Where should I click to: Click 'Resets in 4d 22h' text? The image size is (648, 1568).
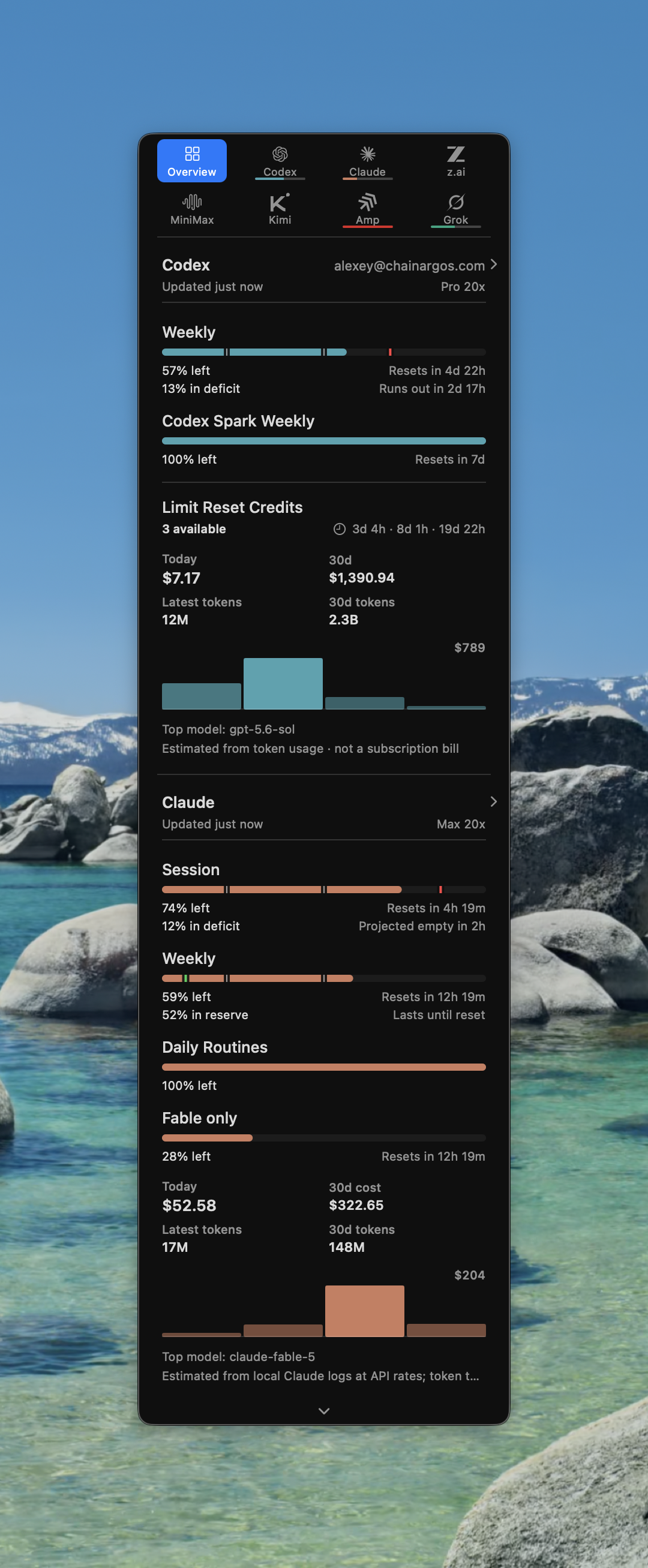click(x=437, y=371)
